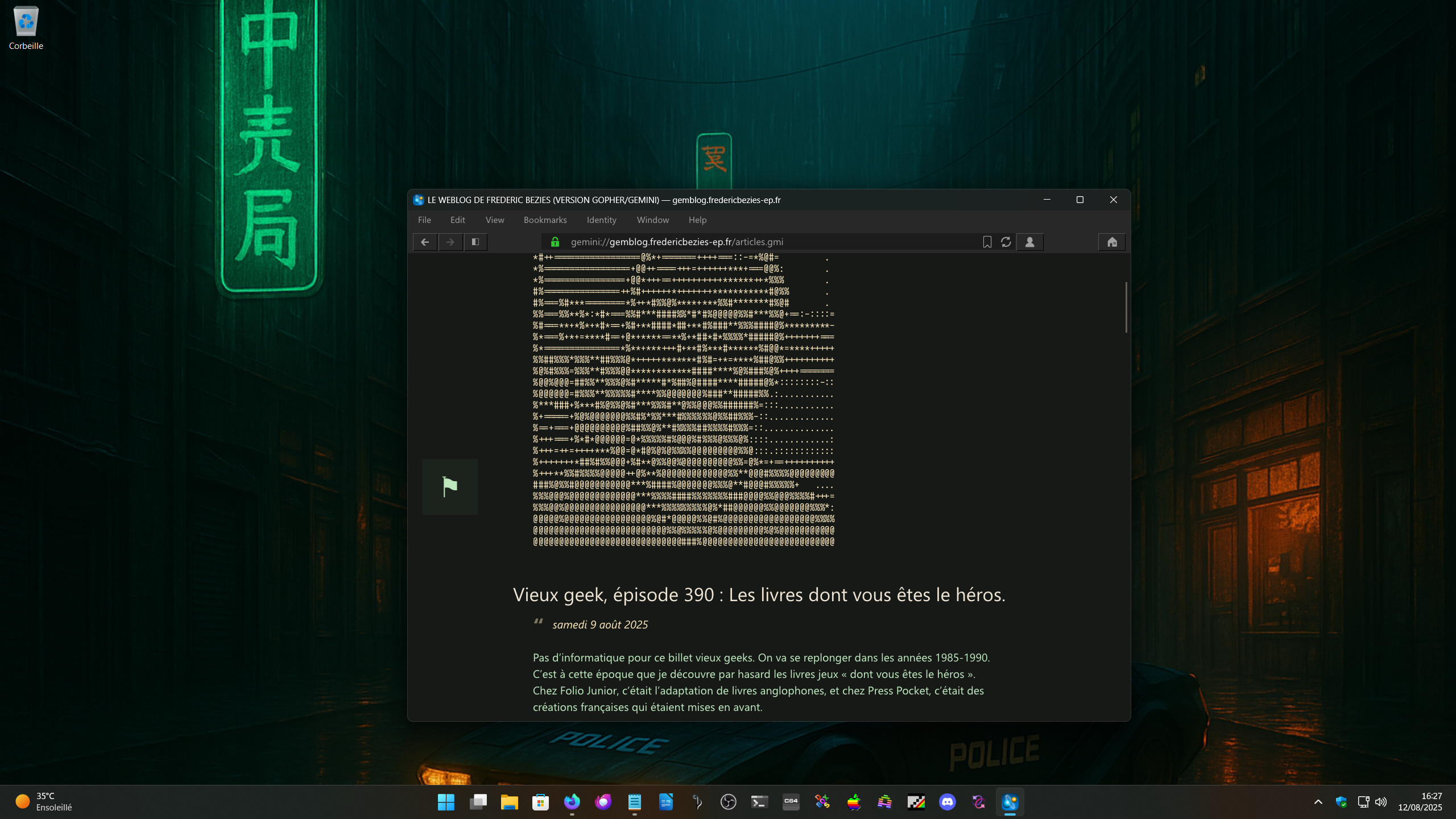Open the Help menu

click(x=697, y=220)
